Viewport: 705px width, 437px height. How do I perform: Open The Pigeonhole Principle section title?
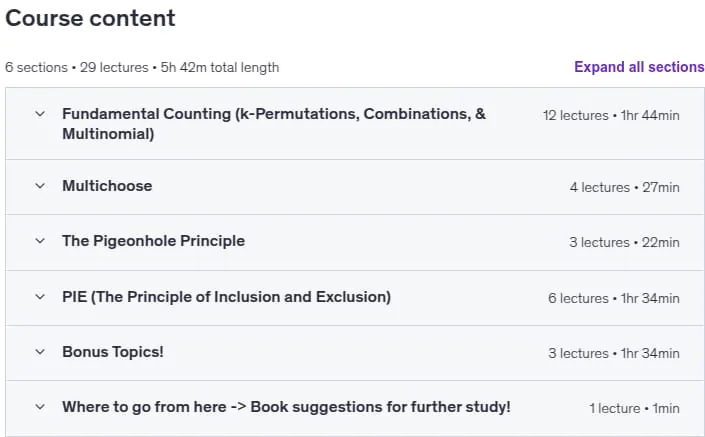(153, 241)
